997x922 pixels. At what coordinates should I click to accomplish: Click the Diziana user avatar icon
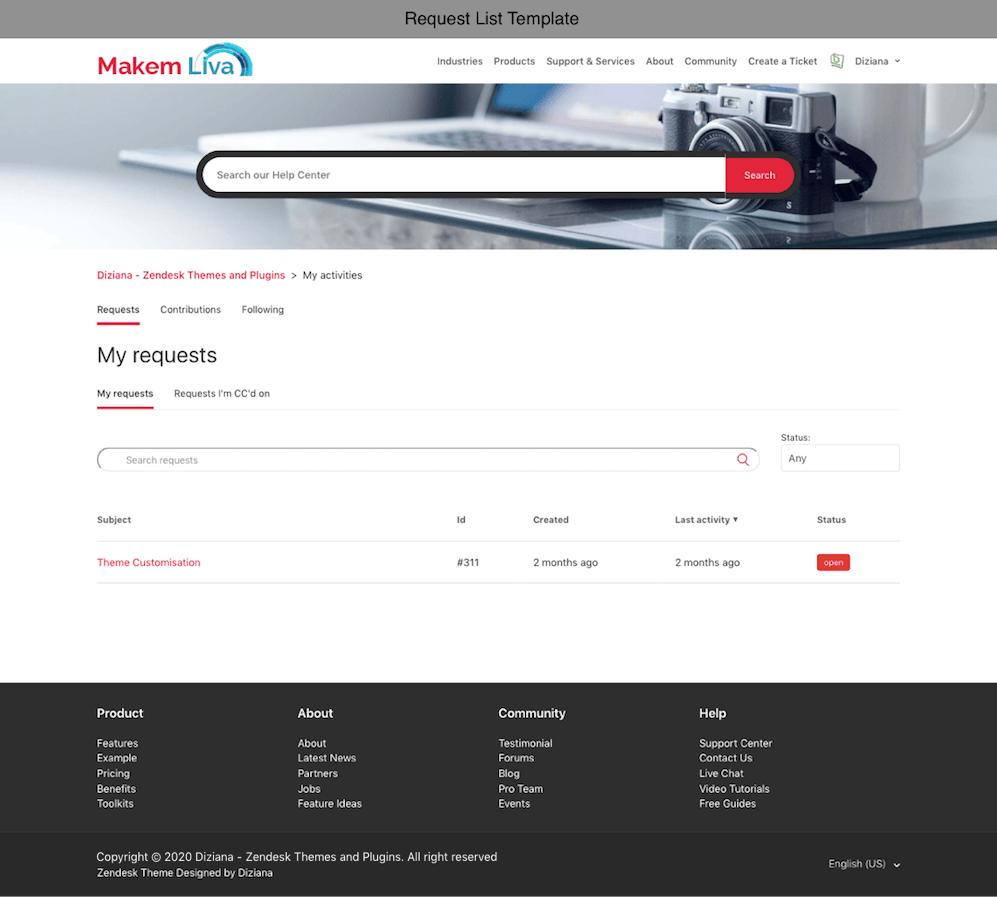tap(837, 61)
